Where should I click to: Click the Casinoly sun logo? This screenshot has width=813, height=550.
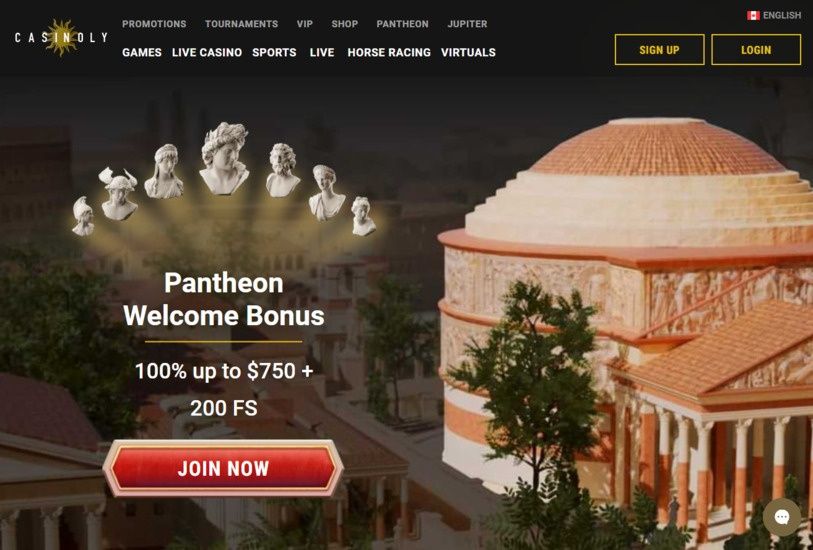pos(61,37)
